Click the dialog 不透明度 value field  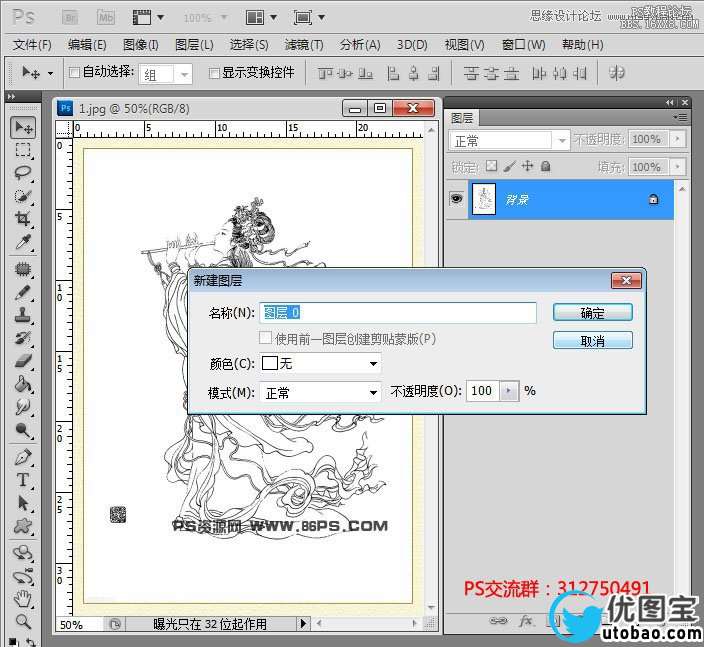click(483, 391)
